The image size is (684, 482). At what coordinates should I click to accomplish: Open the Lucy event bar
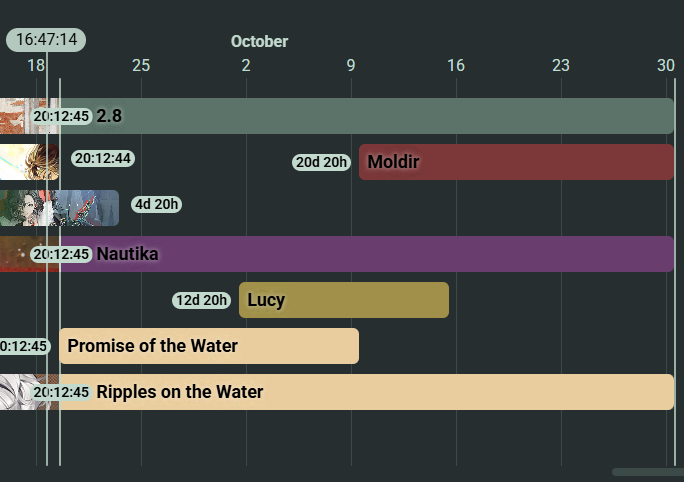[x=343, y=300]
